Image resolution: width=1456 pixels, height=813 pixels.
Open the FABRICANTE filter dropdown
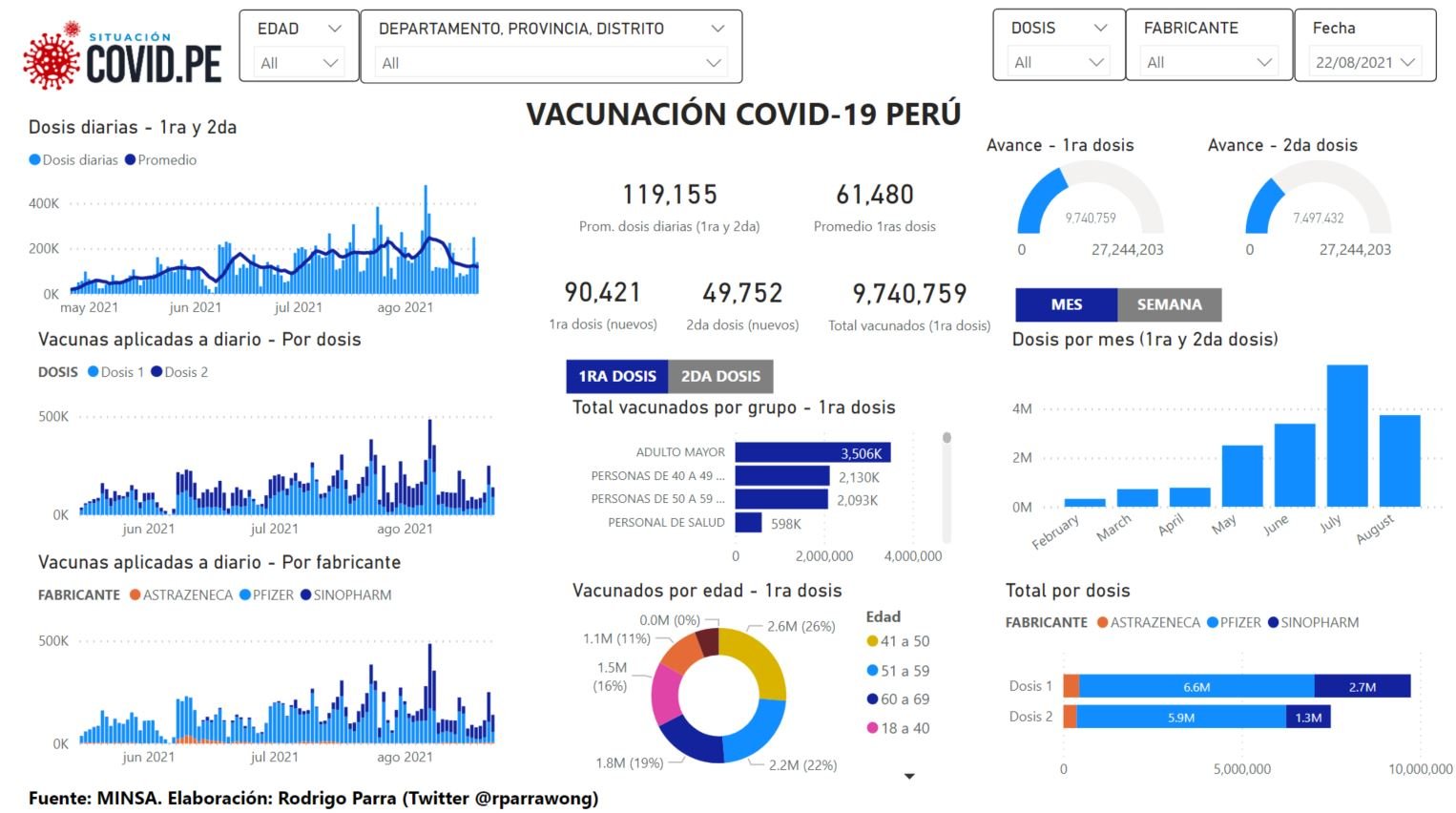coord(1208,62)
